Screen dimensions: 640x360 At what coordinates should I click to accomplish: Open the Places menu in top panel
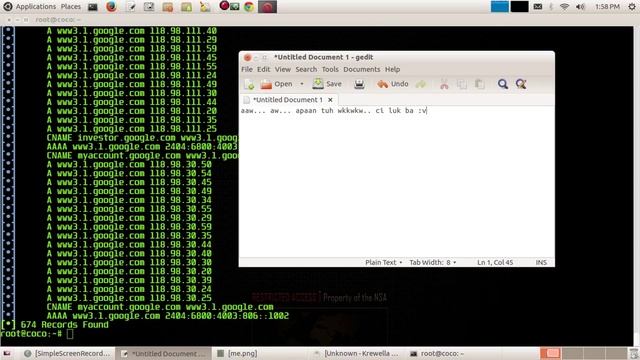[71, 7]
